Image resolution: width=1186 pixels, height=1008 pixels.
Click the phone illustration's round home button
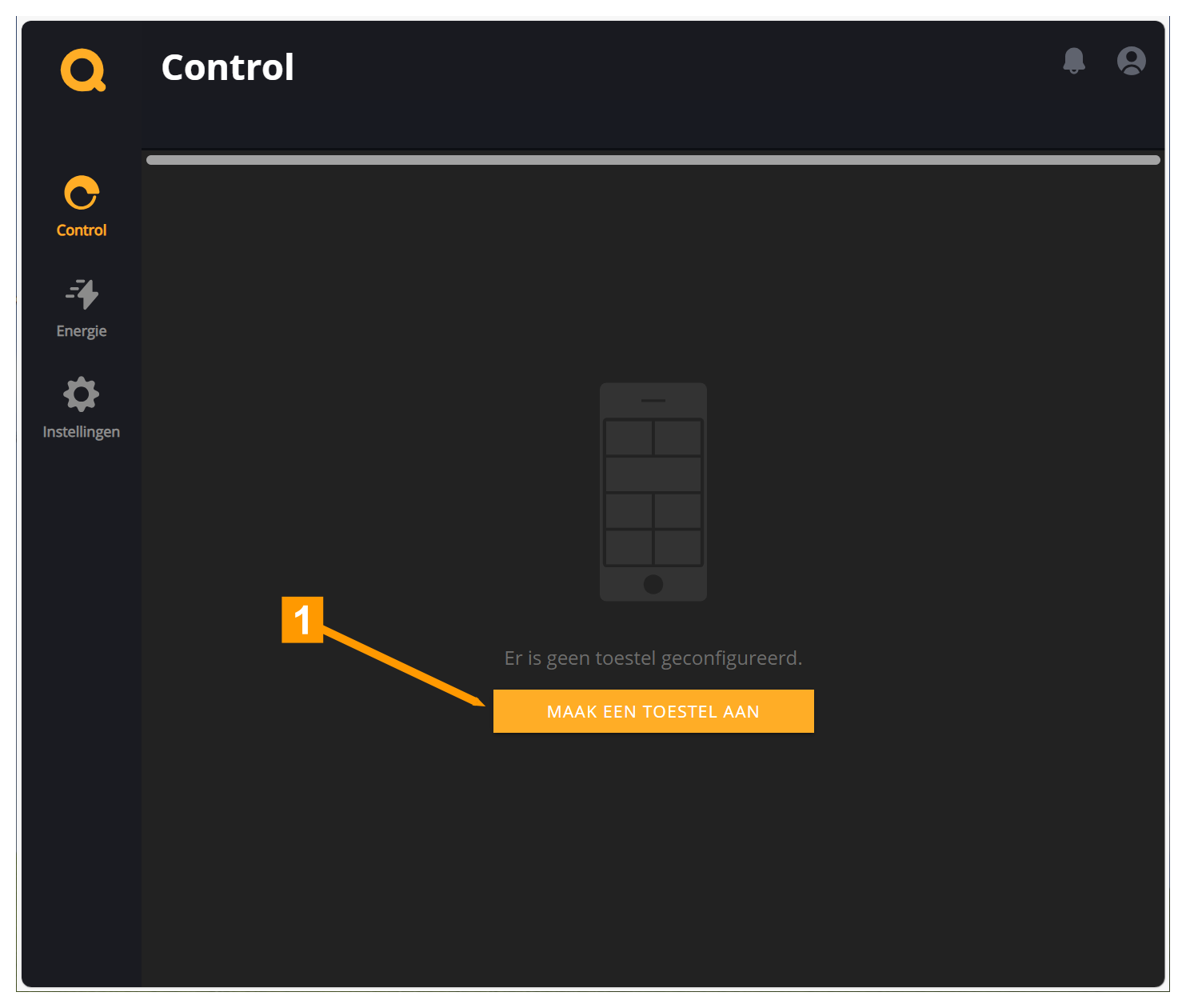click(x=653, y=584)
